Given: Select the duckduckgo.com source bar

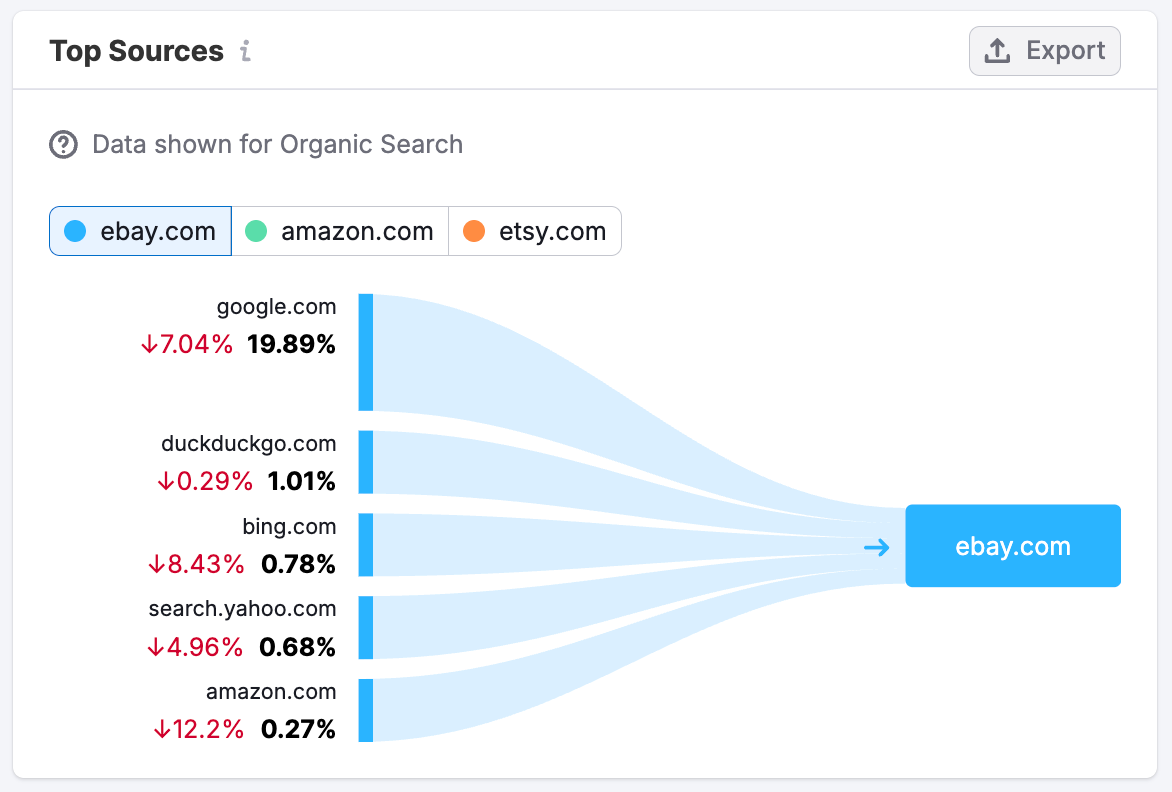Looking at the screenshot, I should pyautogui.click(x=367, y=463).
